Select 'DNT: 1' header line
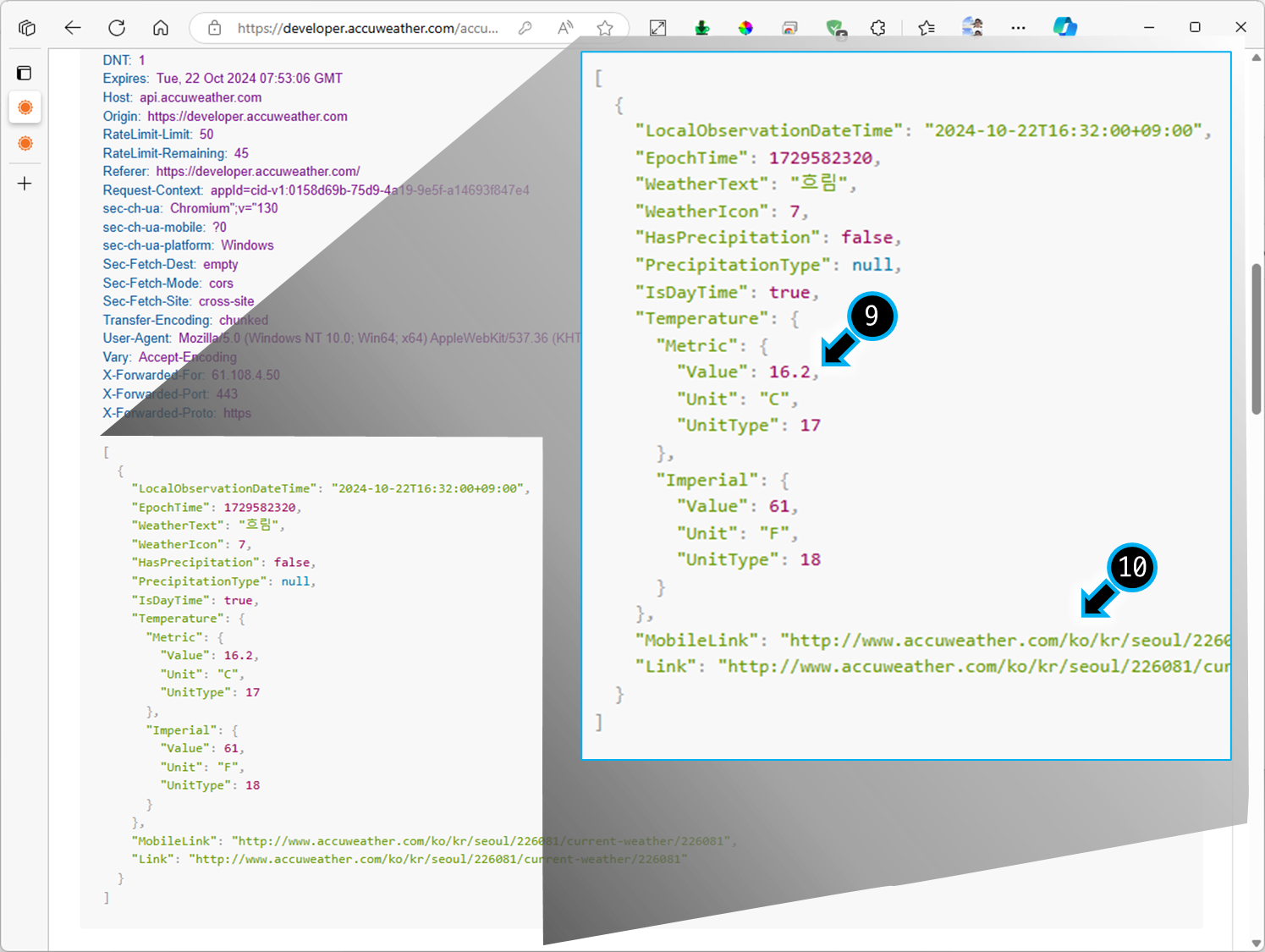Screen dimensions: 1265x952 (x=124, y=60)
